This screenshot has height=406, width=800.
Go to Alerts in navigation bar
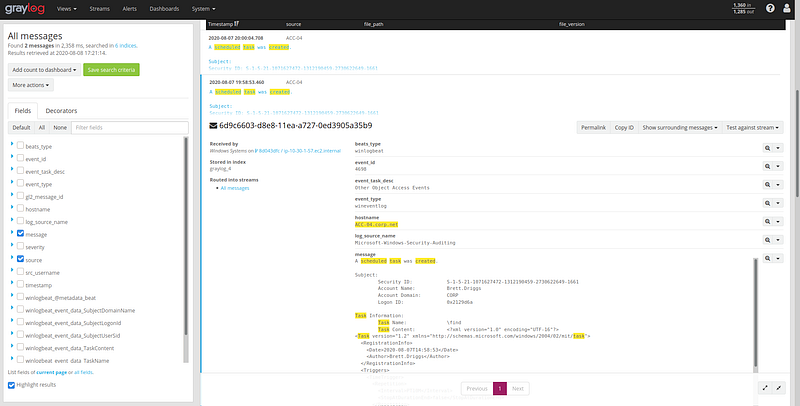click(130, 9)
